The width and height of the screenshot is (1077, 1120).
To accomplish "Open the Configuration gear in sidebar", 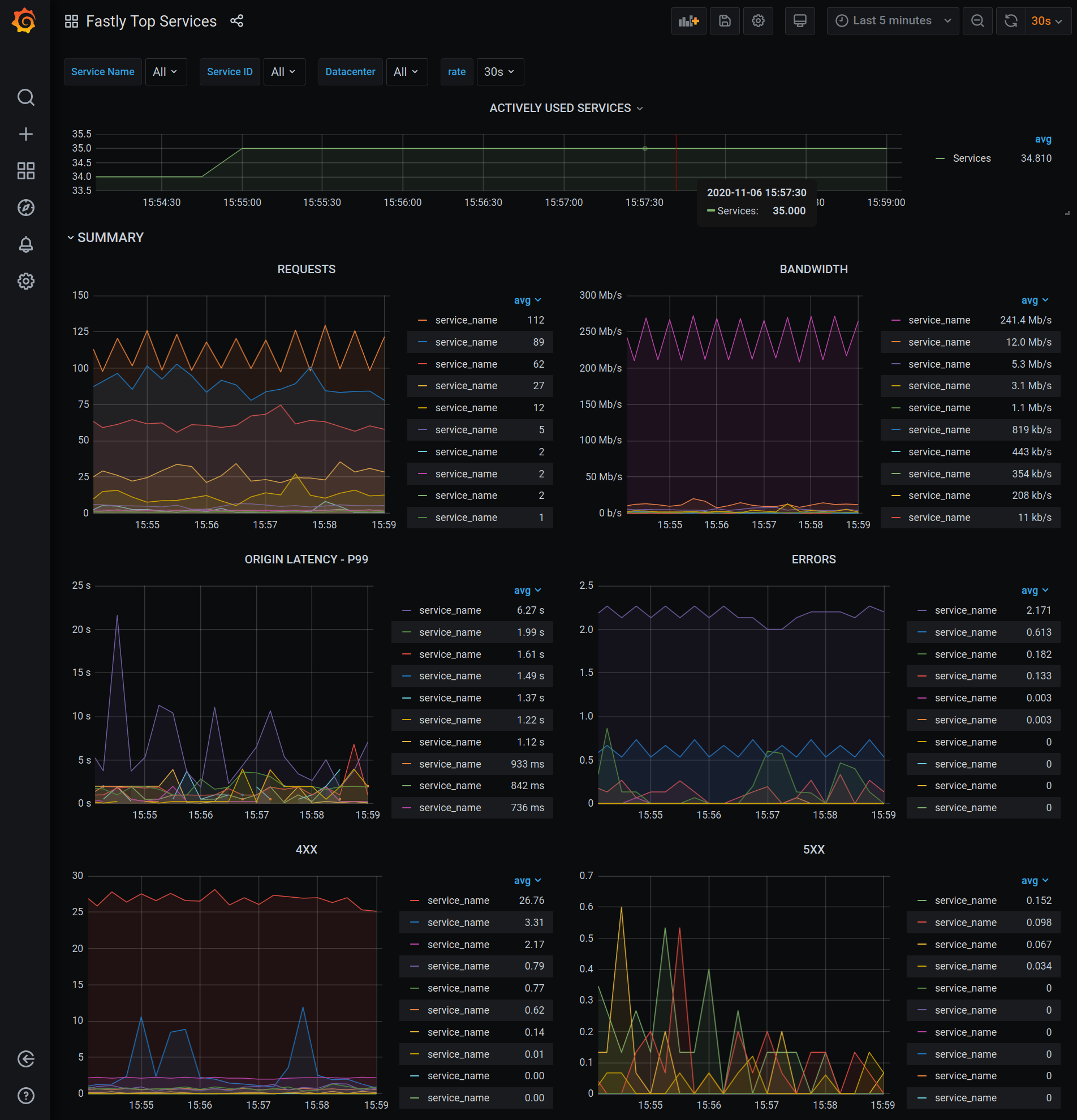I will [25, 281].
